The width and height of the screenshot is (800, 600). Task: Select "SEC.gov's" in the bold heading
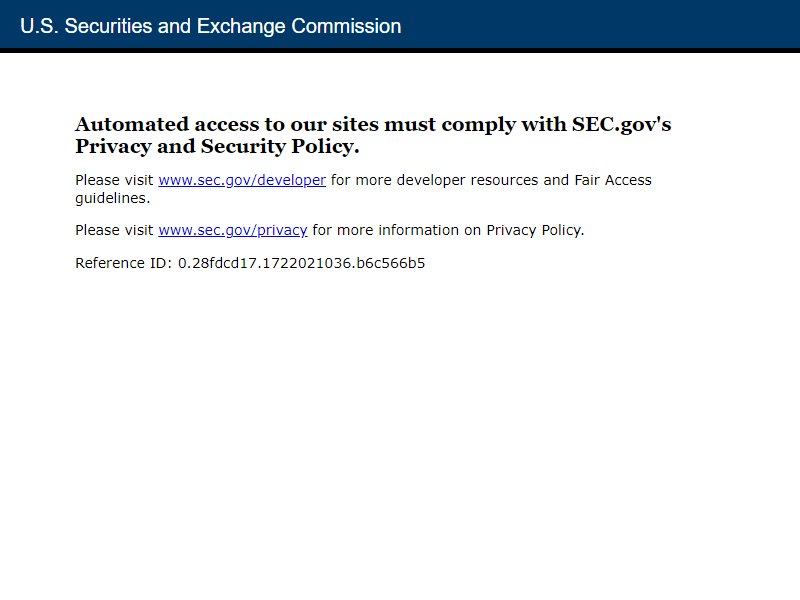[621, 125]
